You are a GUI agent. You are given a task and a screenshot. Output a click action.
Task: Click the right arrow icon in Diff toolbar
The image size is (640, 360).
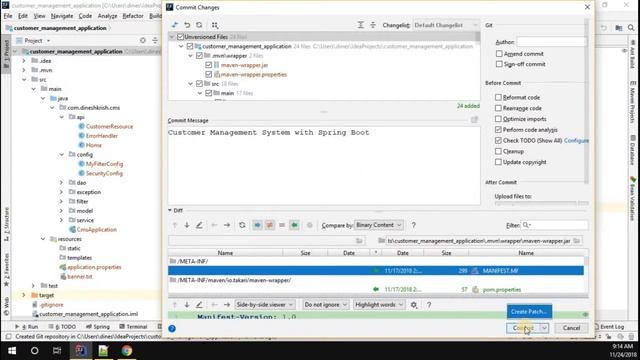coord(227,225)
